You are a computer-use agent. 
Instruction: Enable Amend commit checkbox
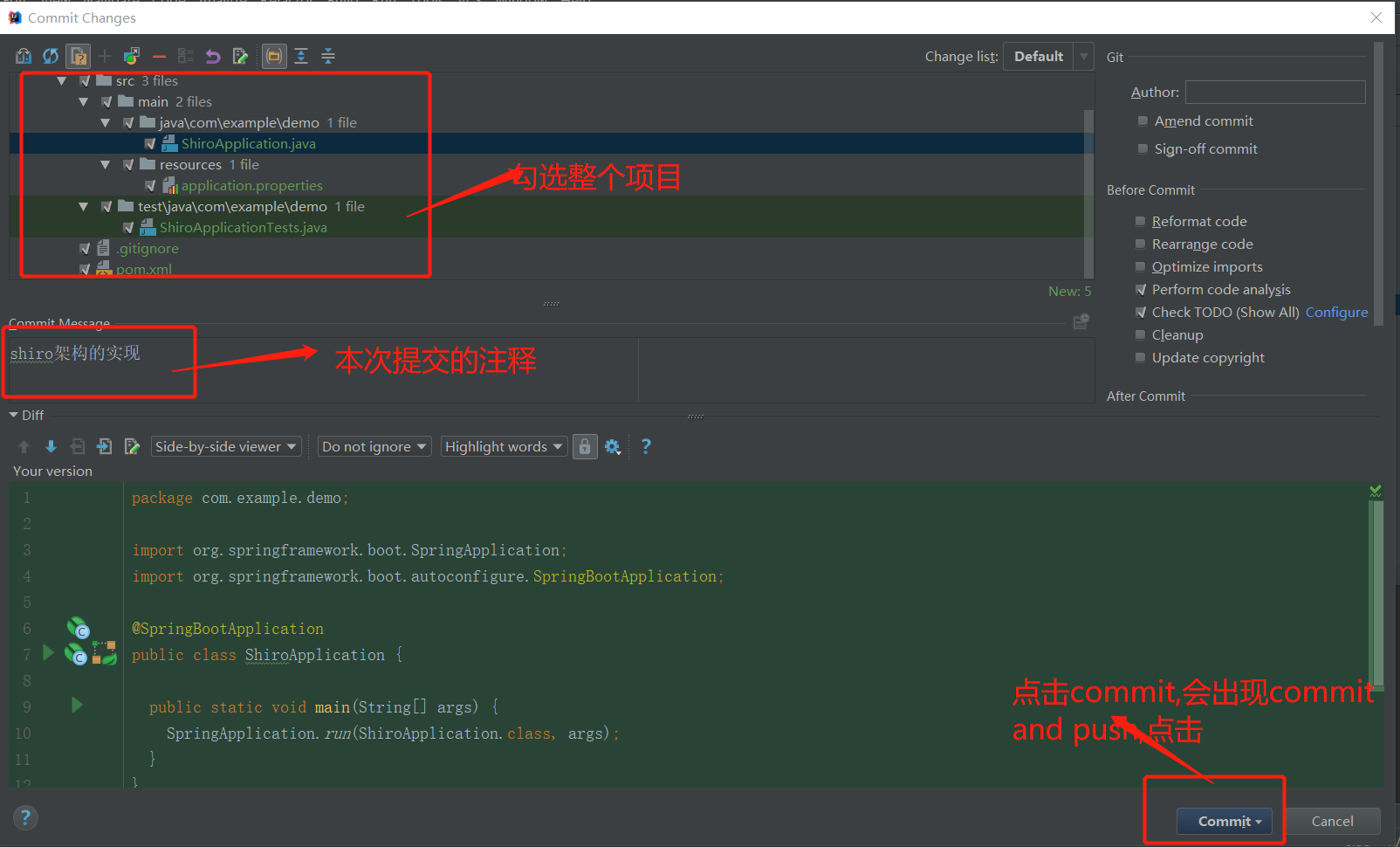click(x=1143, y=121)
